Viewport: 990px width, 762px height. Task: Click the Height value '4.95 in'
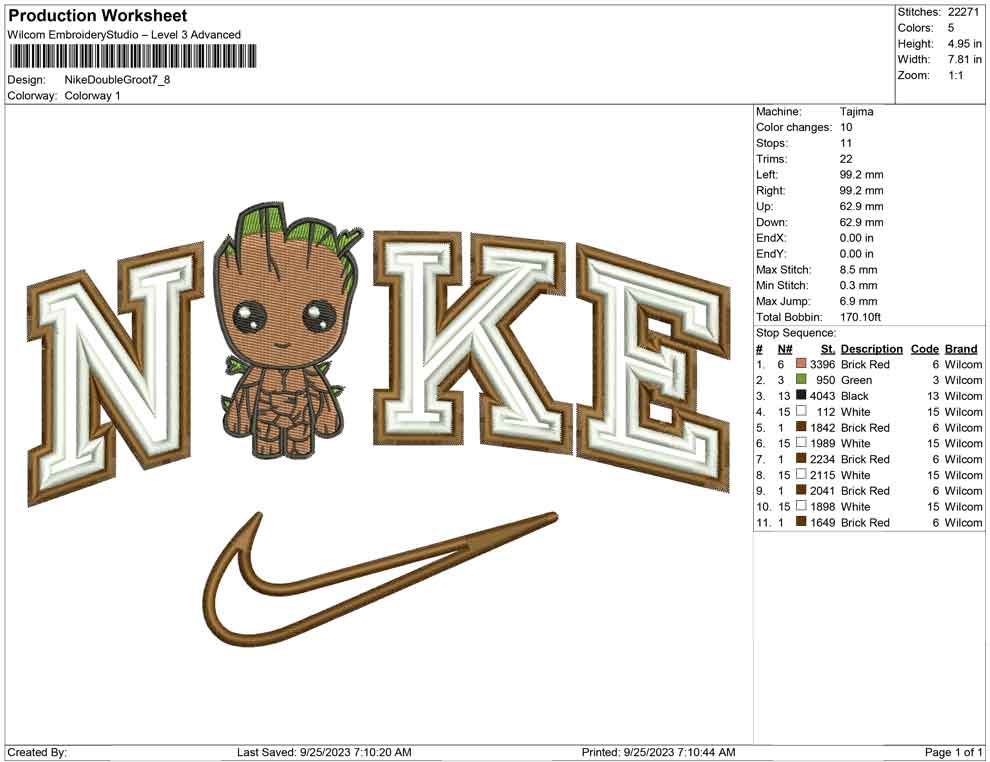pyautogui.click(x=965, y=44)
